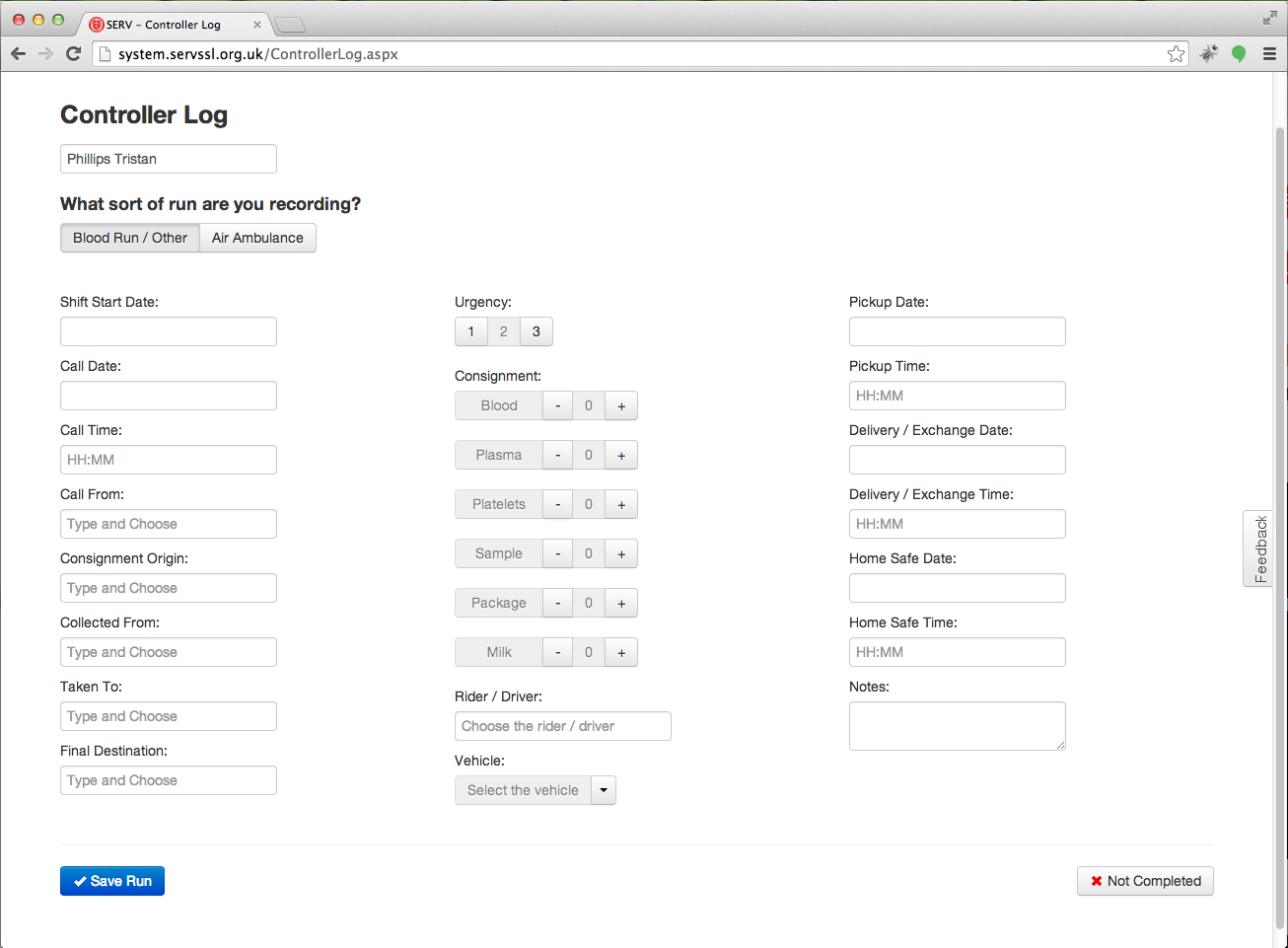
Task: Click the Rider / Driver chooser field
Action: 562,726
